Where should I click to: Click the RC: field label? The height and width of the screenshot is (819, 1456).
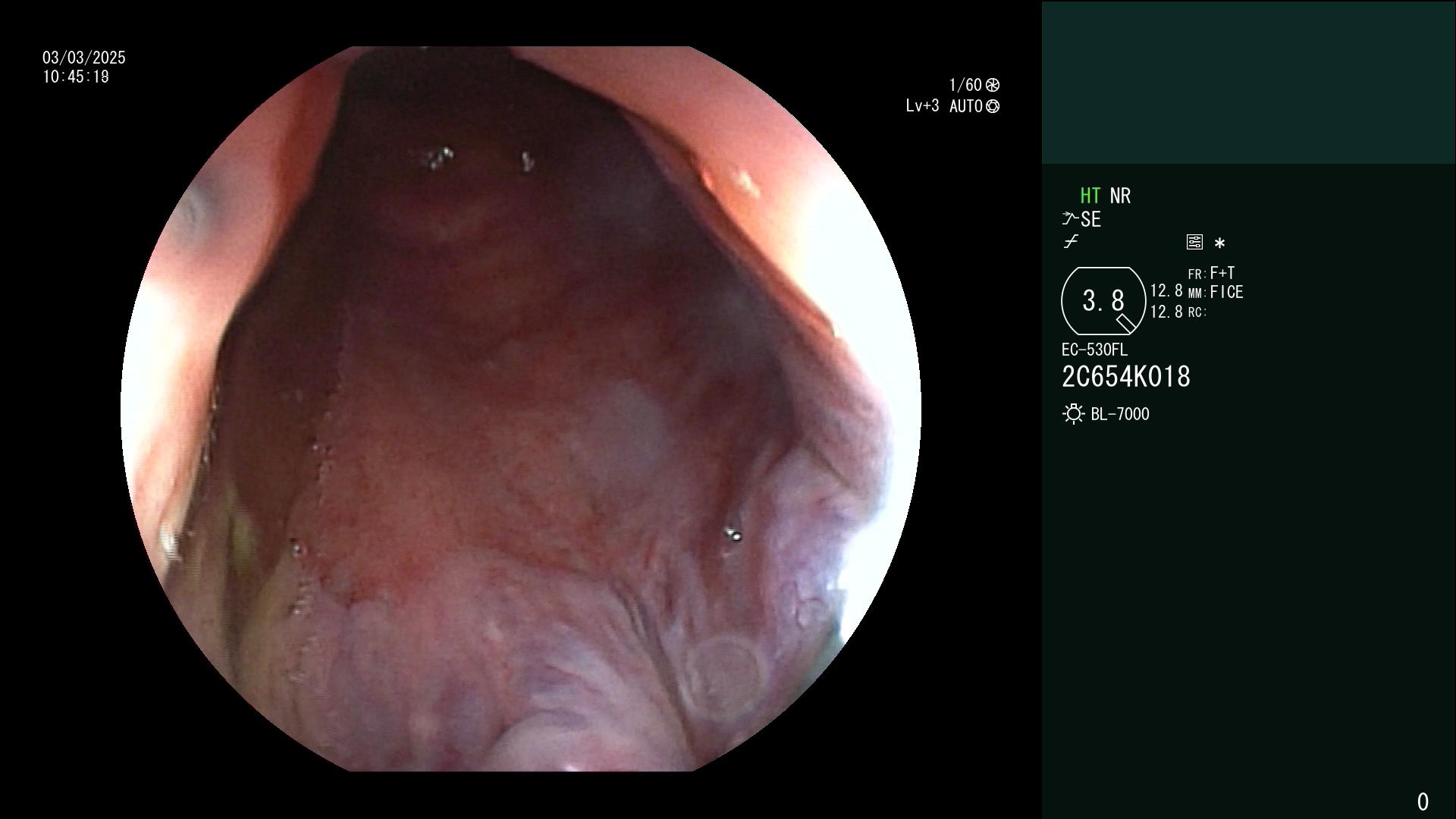(1197, 312)
